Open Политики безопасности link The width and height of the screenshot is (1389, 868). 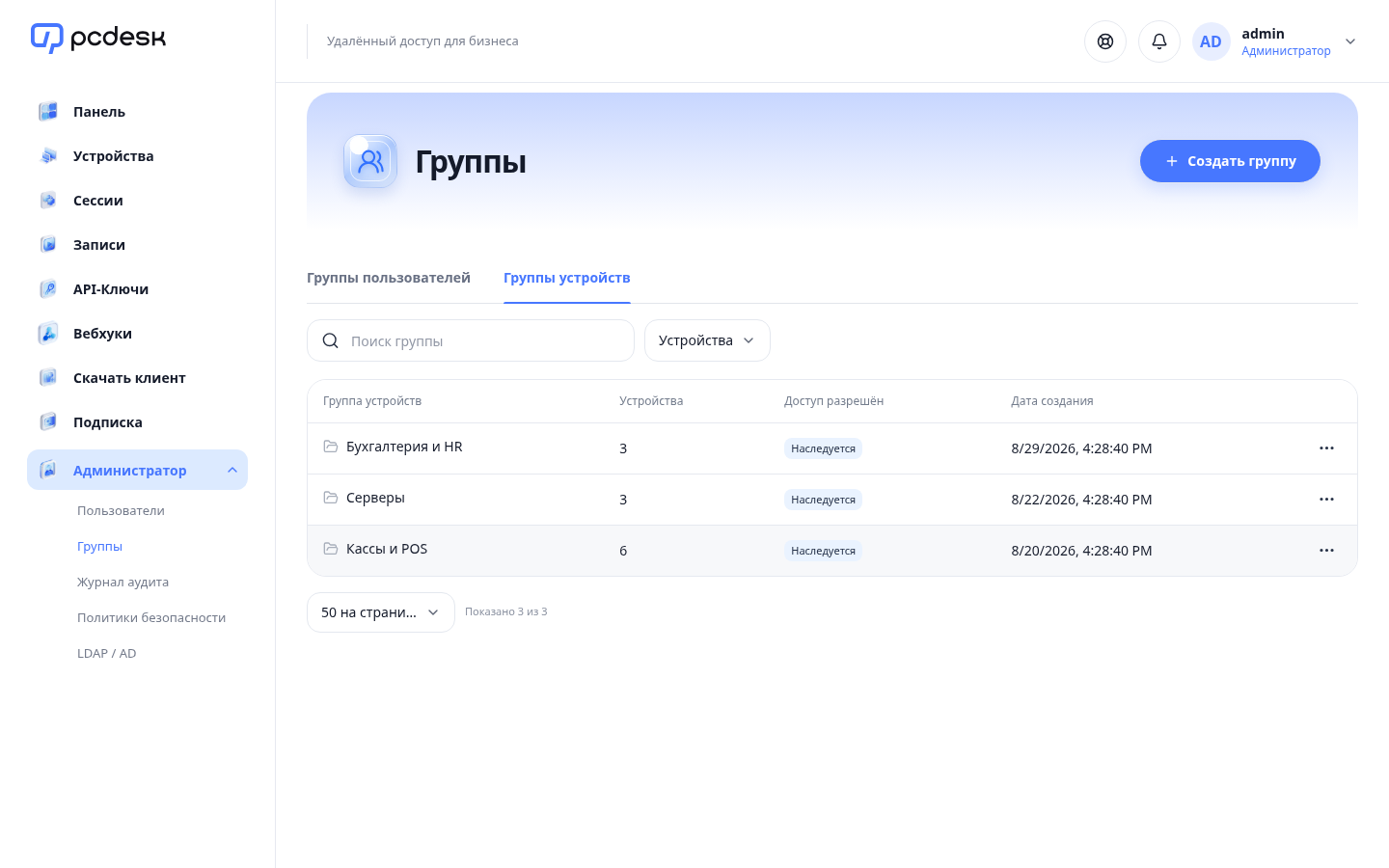point(151,618)
